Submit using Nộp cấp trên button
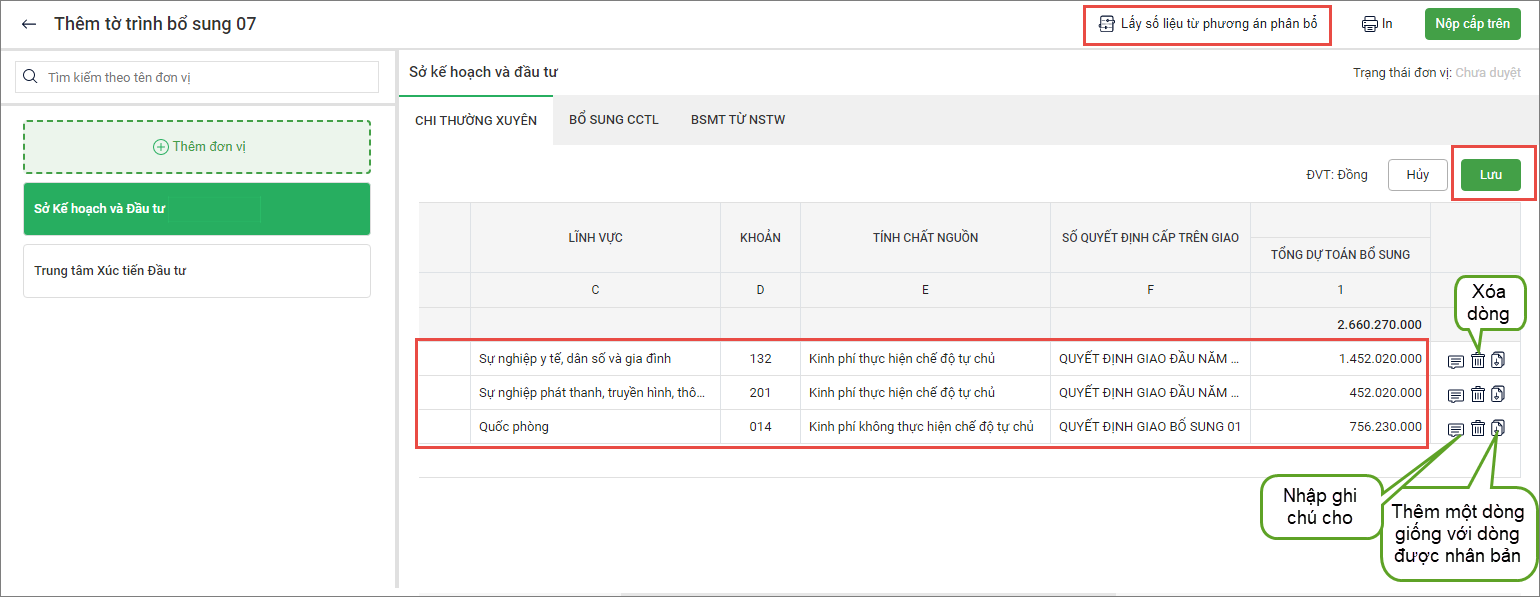Screen dimensions: 1540x597 [1471, 24]
